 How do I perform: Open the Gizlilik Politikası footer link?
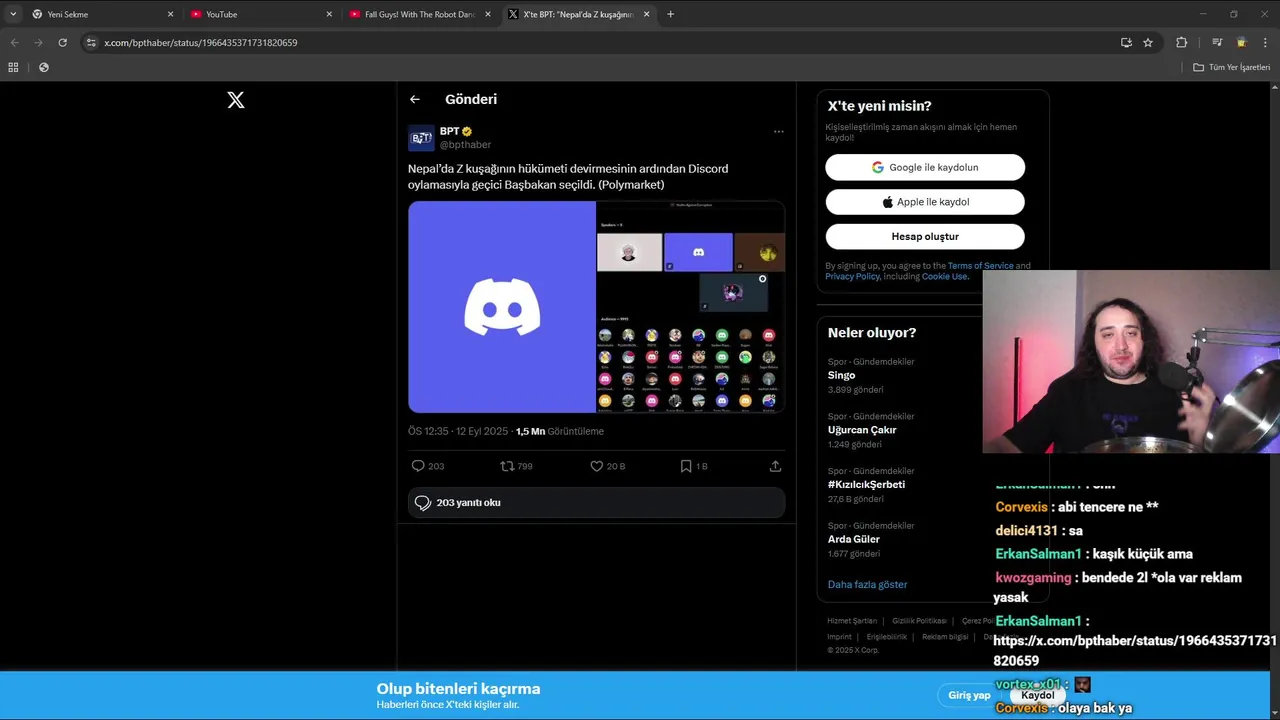point(919,621)
